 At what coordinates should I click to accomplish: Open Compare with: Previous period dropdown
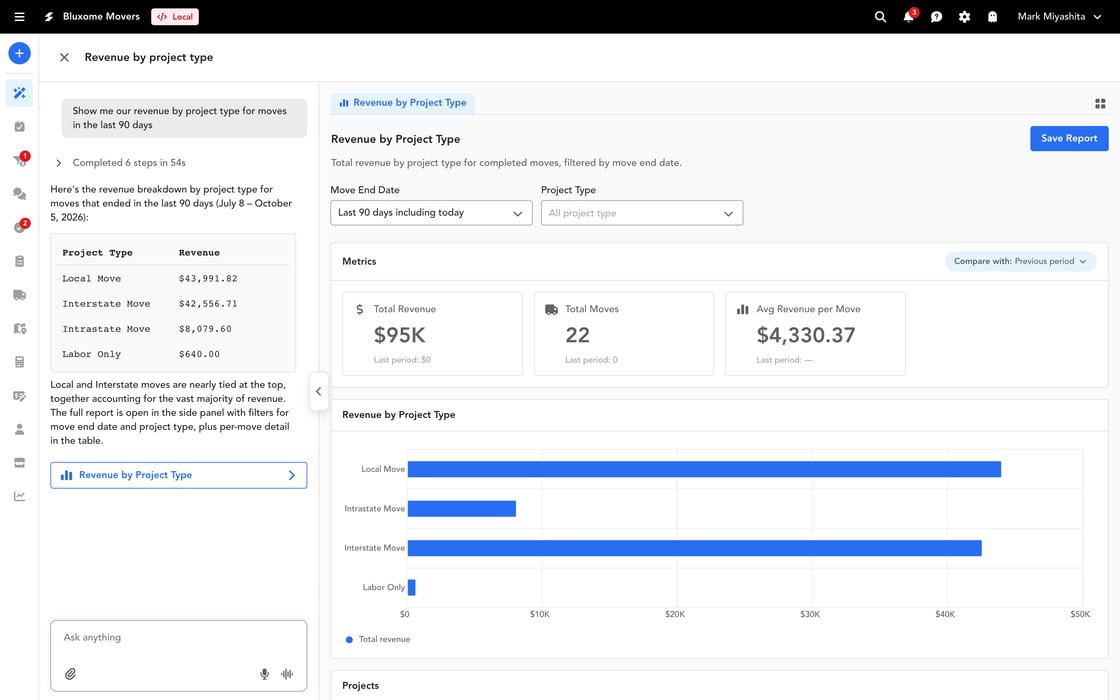click(1020, 261)
